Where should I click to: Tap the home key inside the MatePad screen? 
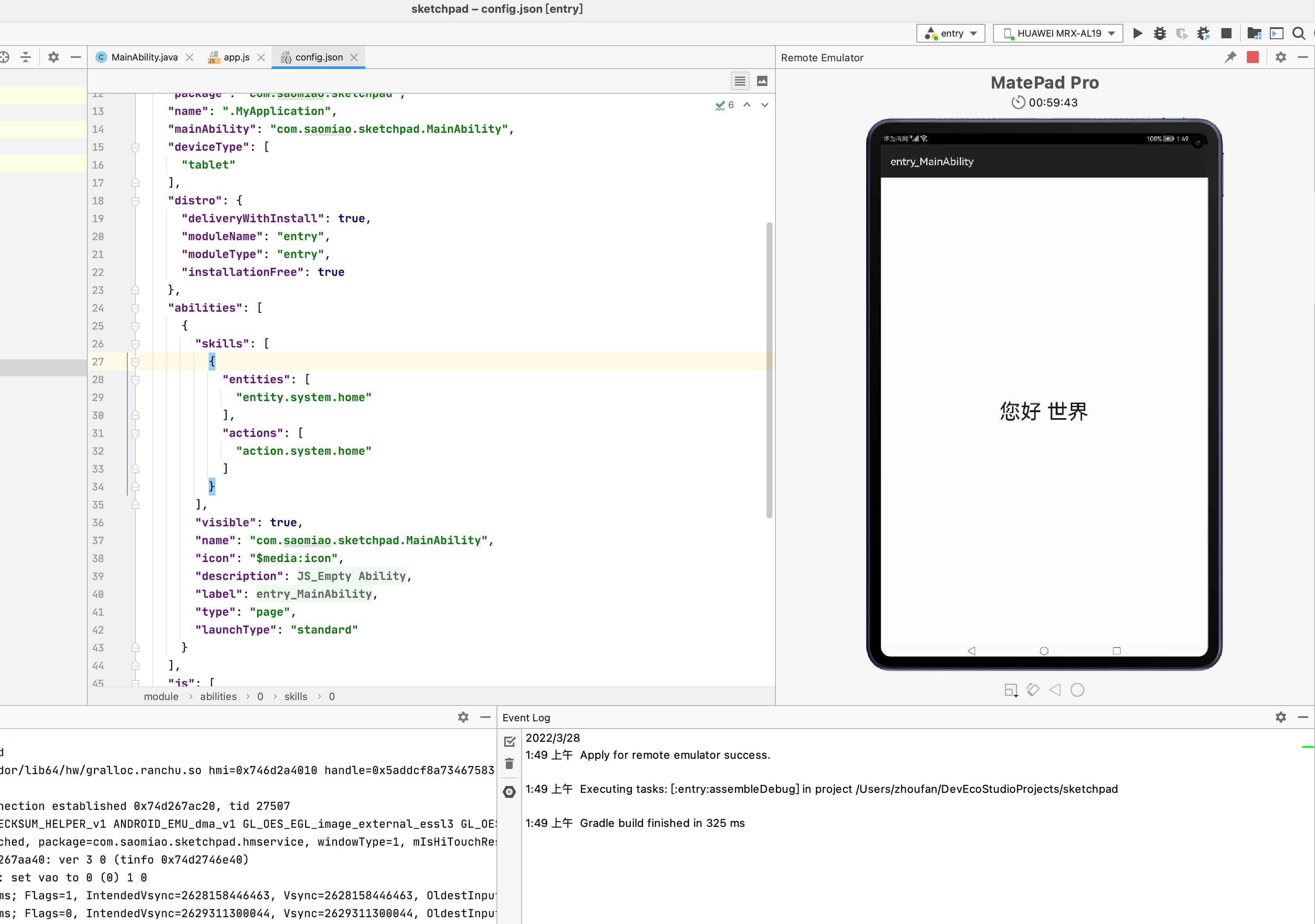click(x=1044, y=651)
